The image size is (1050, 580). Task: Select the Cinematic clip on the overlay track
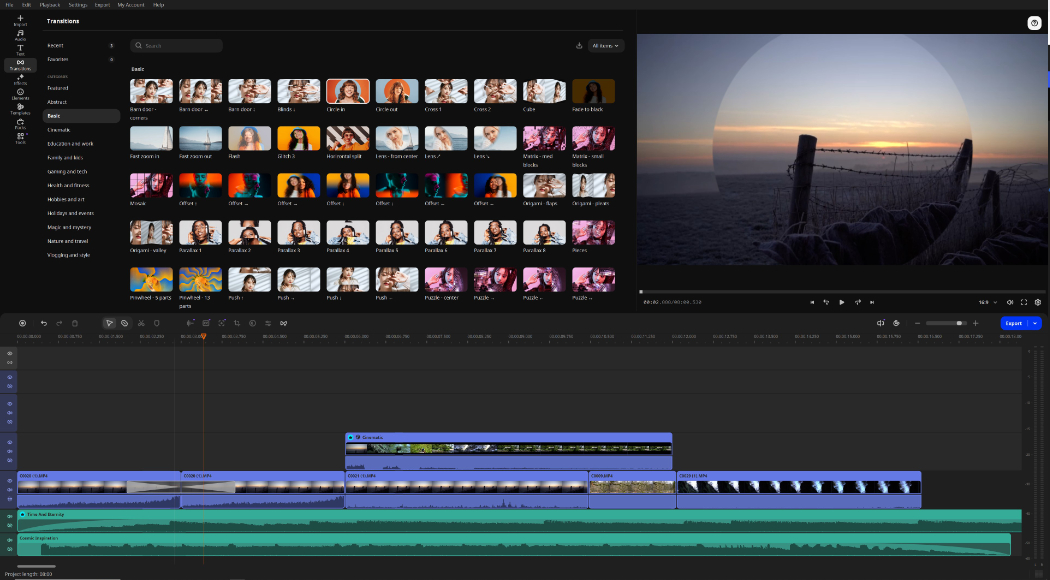[x=508, y=451]
